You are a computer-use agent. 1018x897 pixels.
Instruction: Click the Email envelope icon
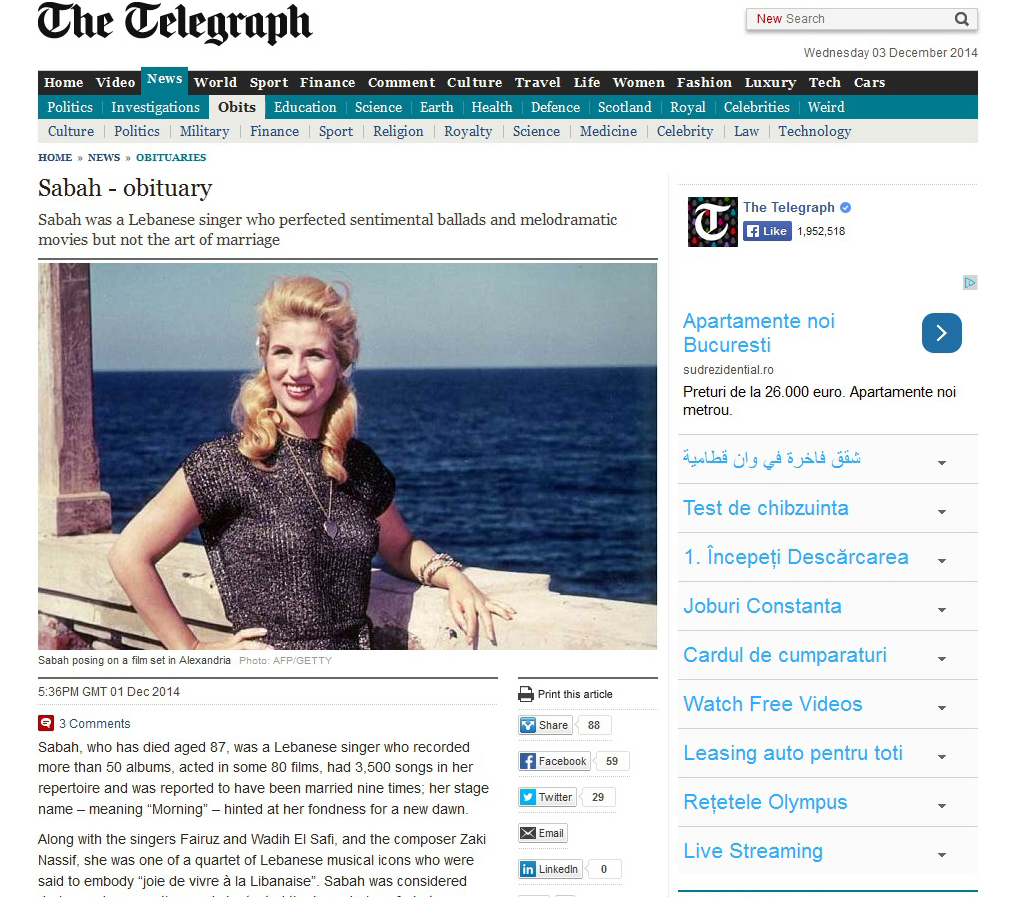coord(528,833)
